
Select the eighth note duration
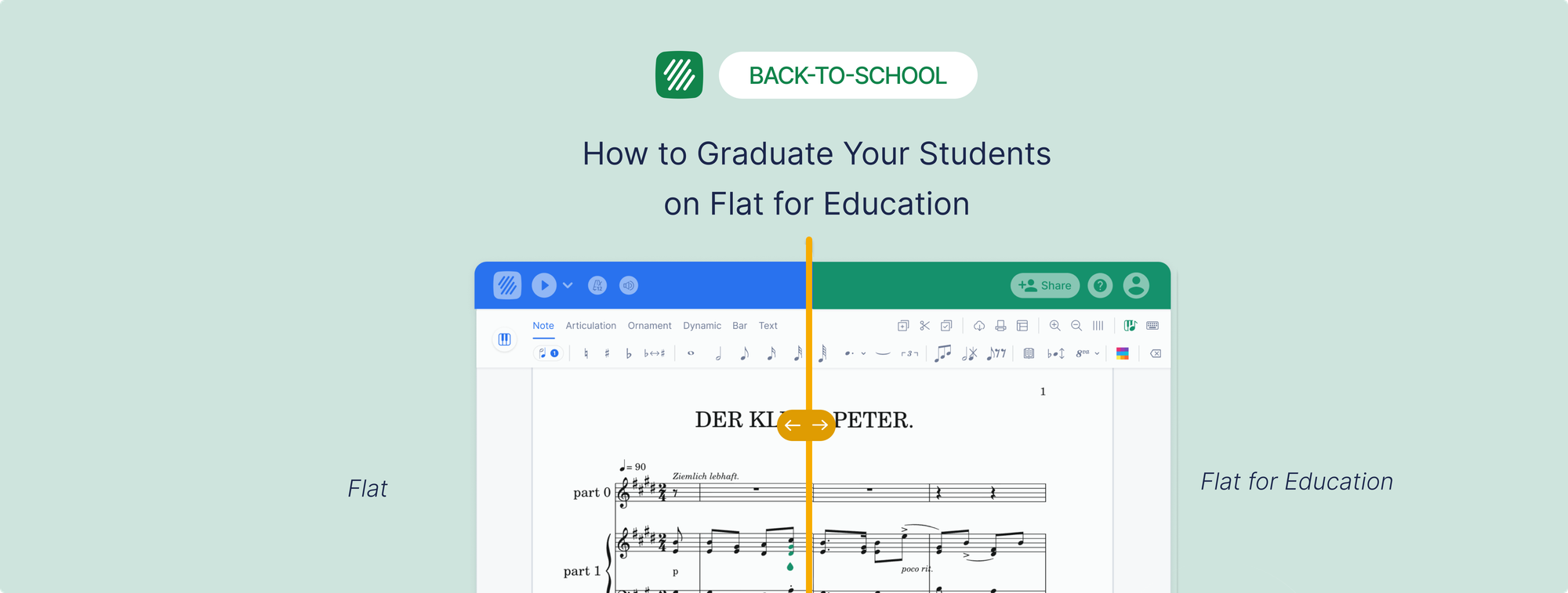[x=745, y=354]
